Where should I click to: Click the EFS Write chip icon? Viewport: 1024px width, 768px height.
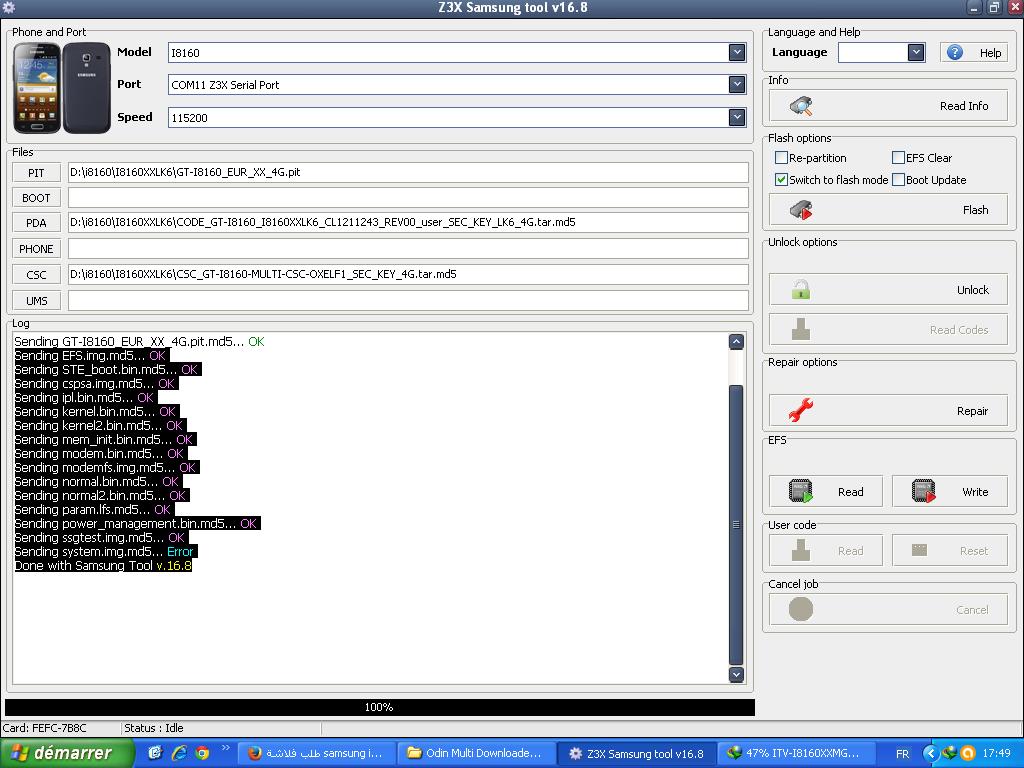pyautogui.click(x=923, y=491)
